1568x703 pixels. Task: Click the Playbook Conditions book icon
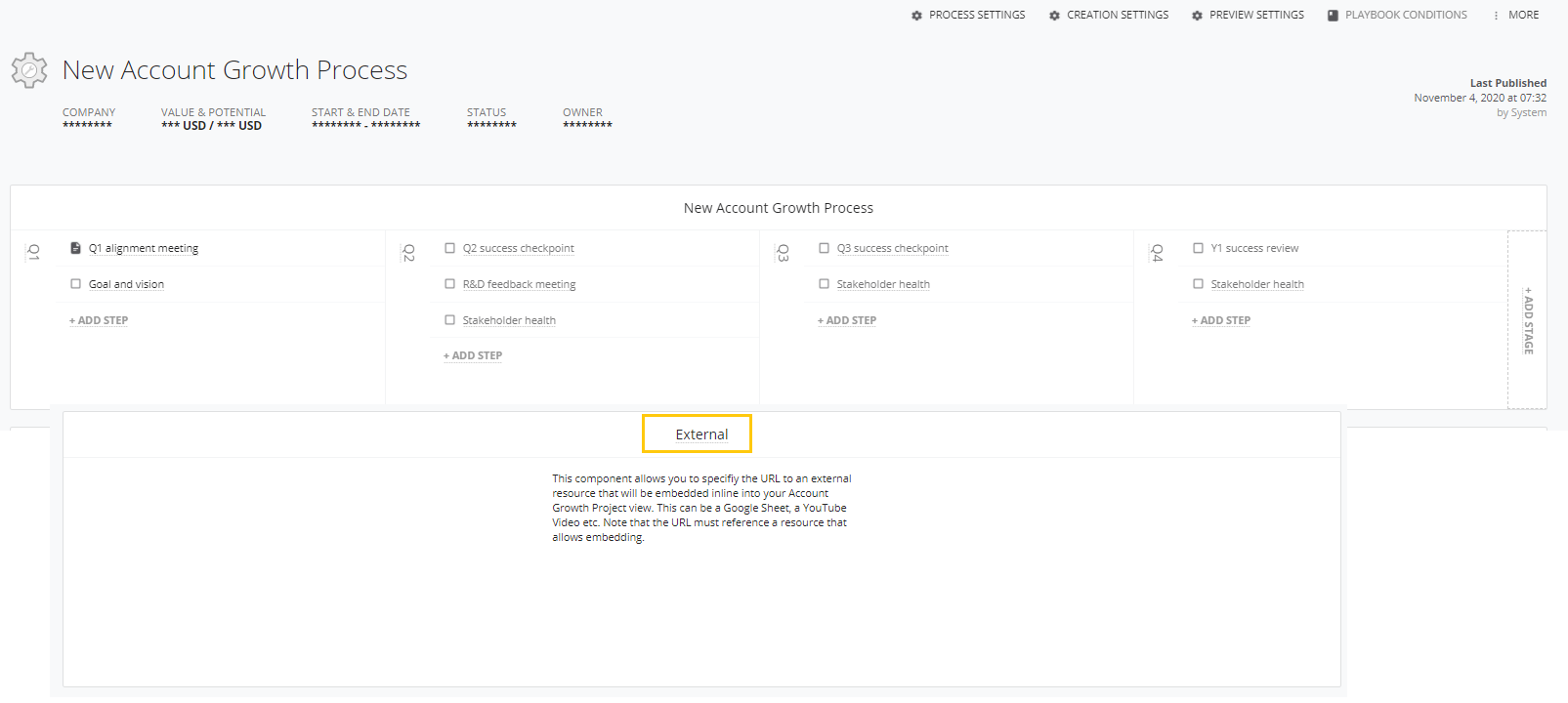pyautogui.click(x=1333, y=16)
